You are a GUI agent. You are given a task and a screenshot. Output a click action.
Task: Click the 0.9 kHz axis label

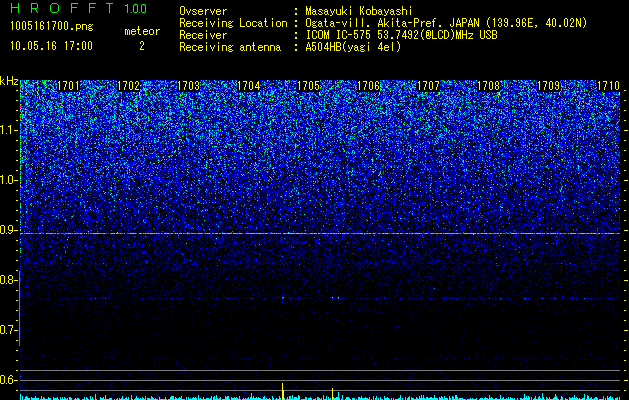[x=8, y=230]
